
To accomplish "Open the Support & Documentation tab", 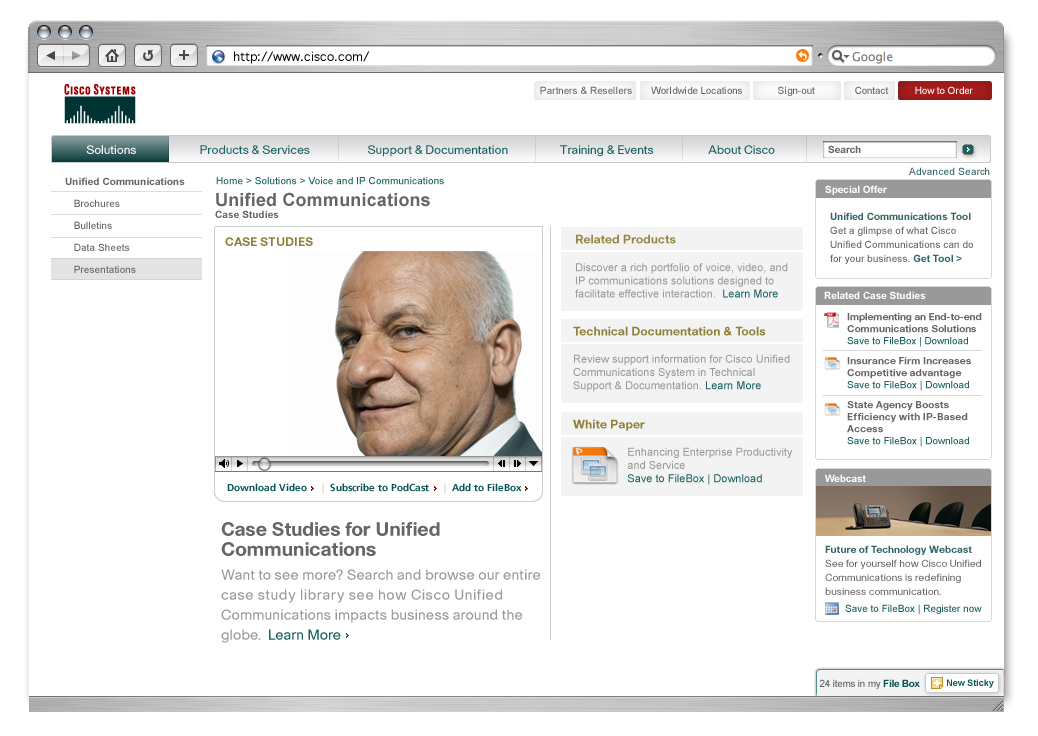I will (438, 150).
